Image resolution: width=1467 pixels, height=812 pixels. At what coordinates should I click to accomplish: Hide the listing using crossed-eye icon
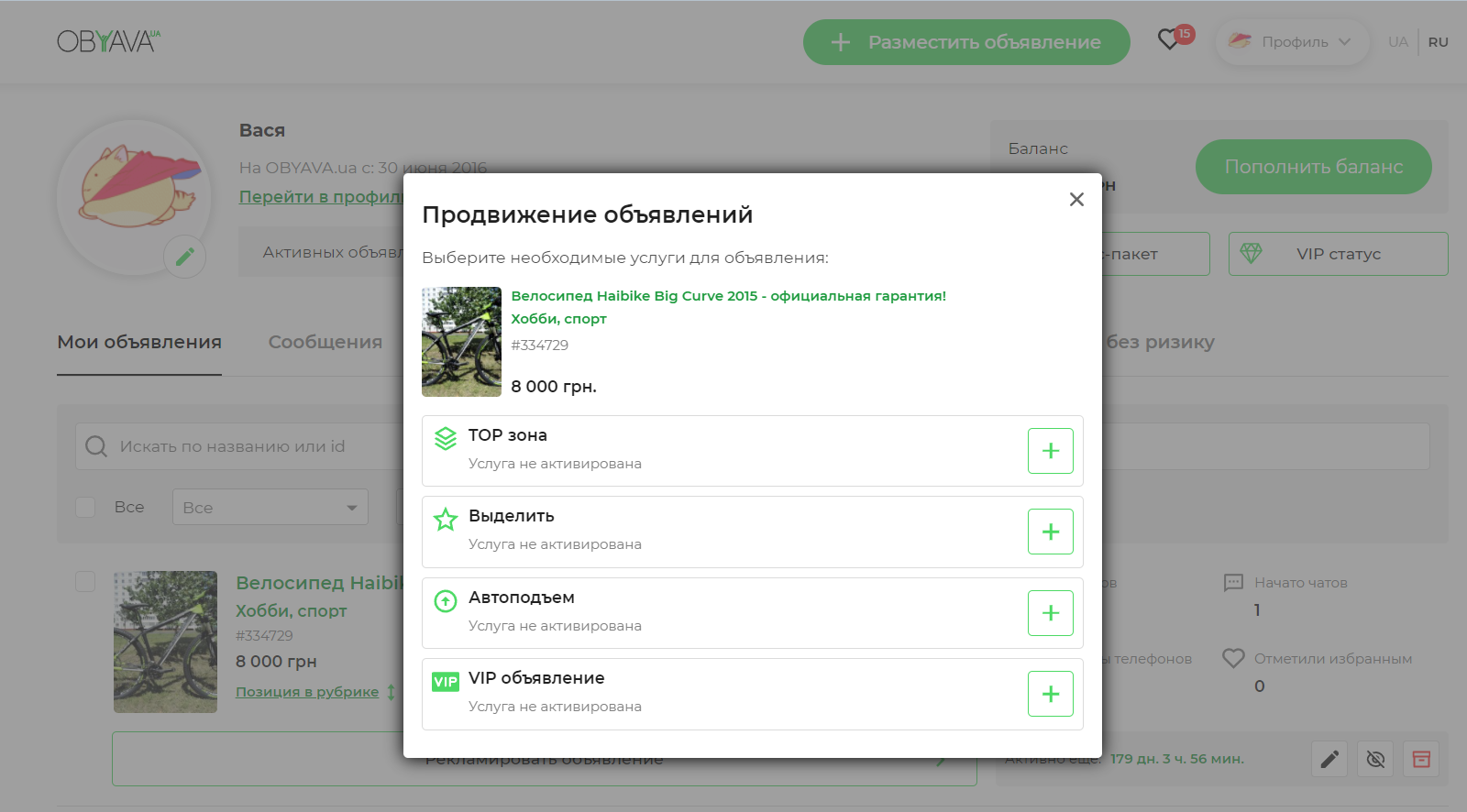1375,759
